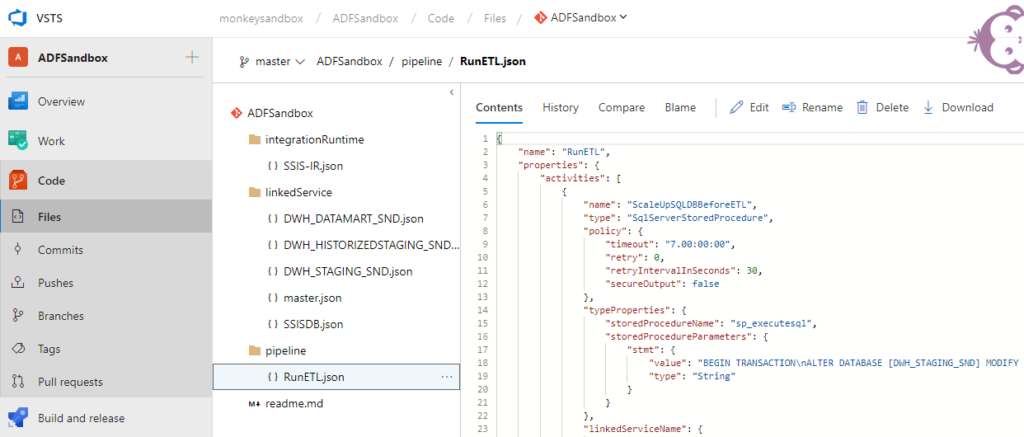Open the Commits sidebar icon

(18, 250)
